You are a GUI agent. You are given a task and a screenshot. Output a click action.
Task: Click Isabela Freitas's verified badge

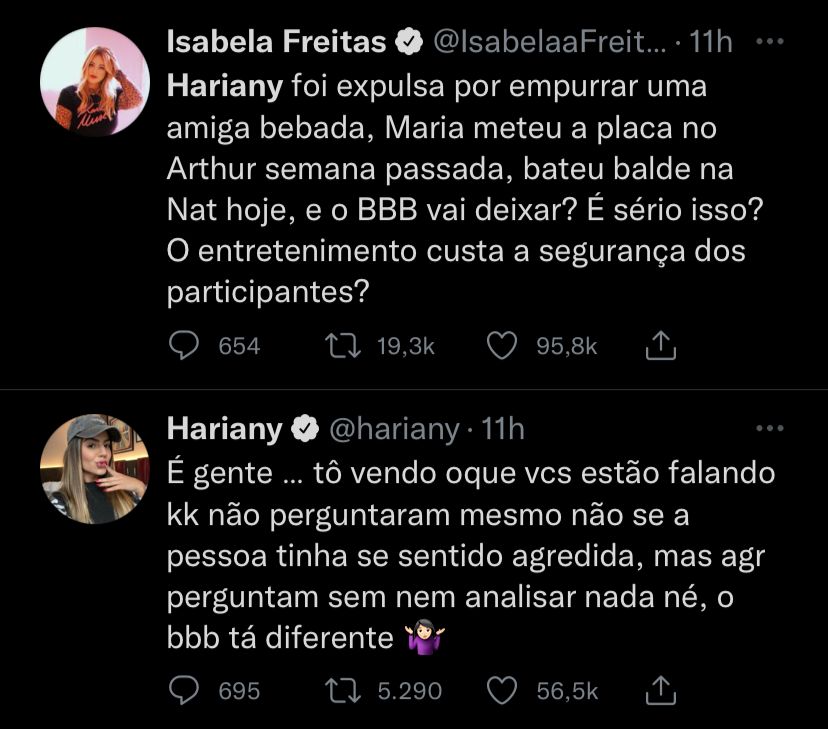pos(409,43)
